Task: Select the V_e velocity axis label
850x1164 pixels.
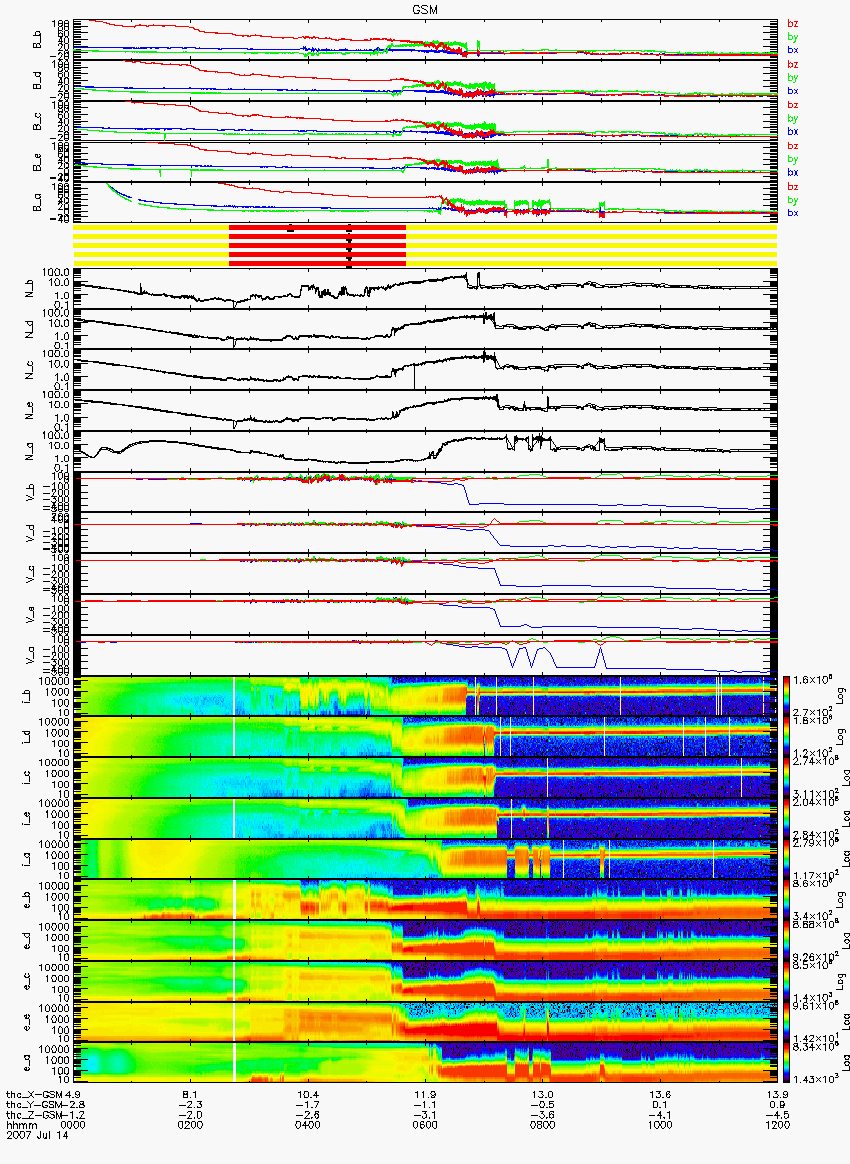Action: tap(30, 615)
